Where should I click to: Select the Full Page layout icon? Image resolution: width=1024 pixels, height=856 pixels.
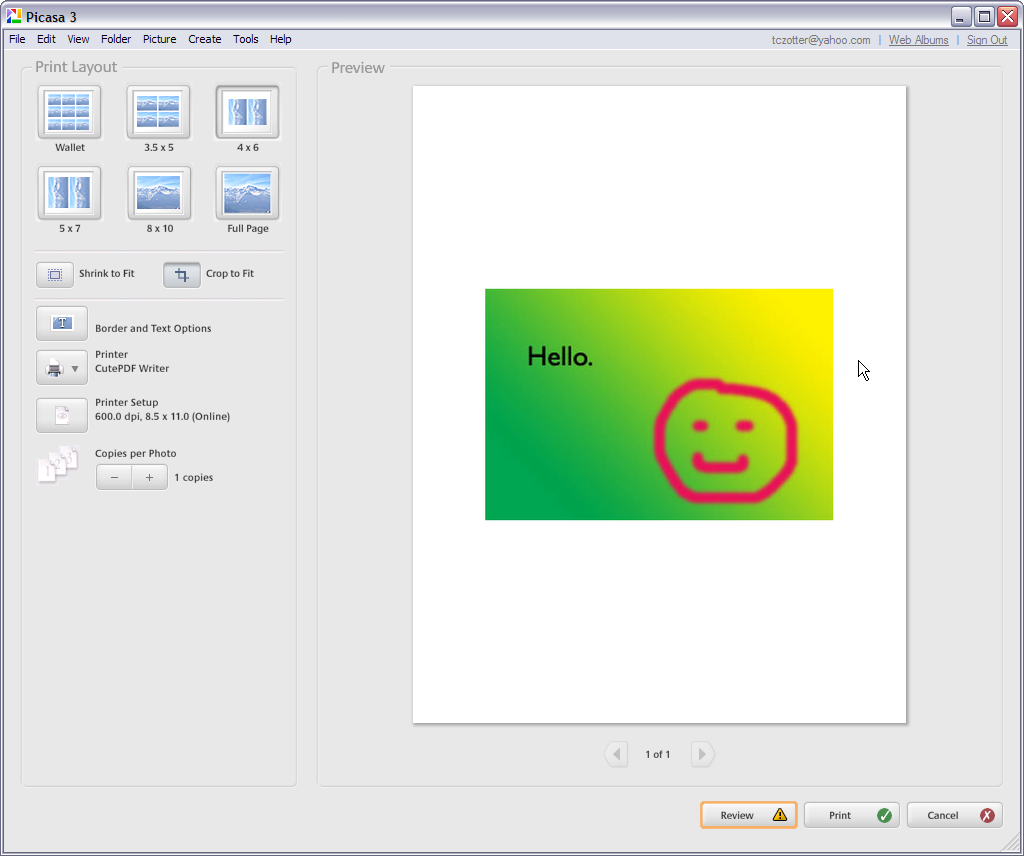[x=247, y=193]
